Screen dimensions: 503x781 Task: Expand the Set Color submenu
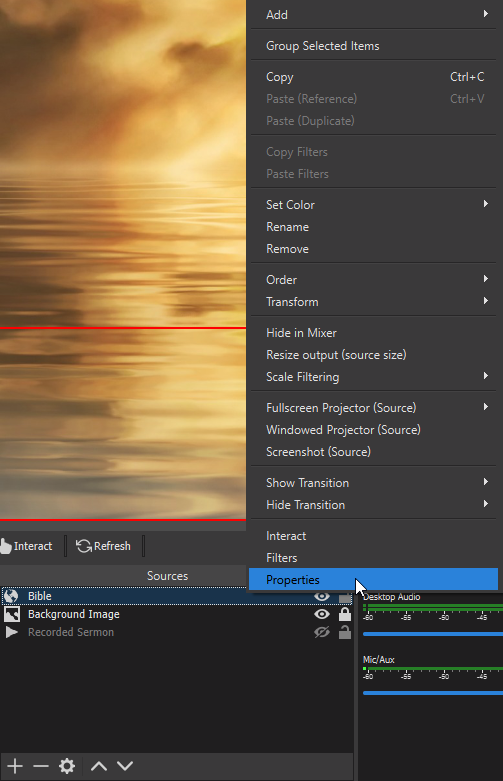point(374,205)
